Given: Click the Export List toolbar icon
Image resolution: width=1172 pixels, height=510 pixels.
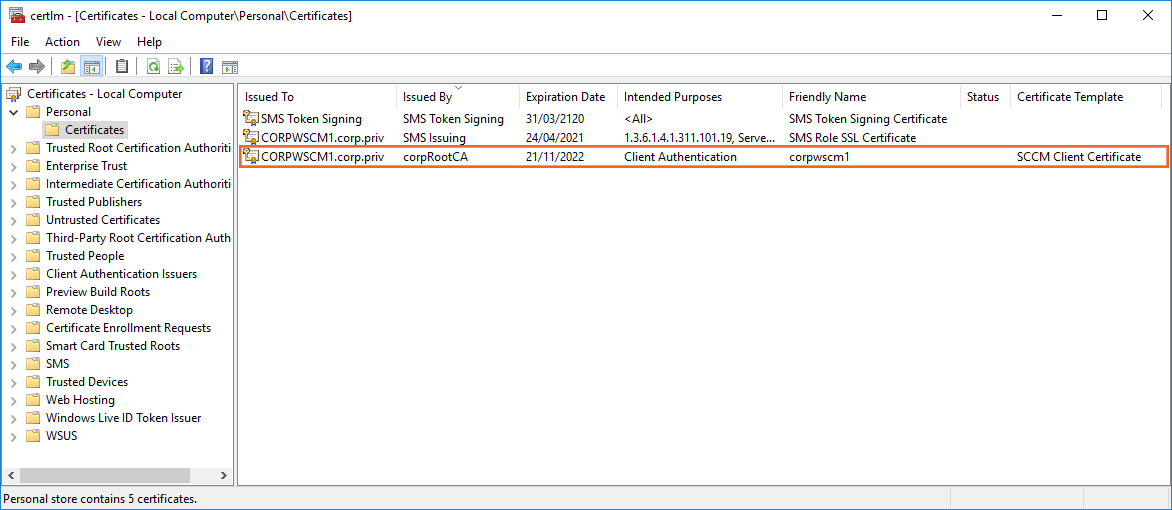Looking at the screenshot, I should 176,67.
